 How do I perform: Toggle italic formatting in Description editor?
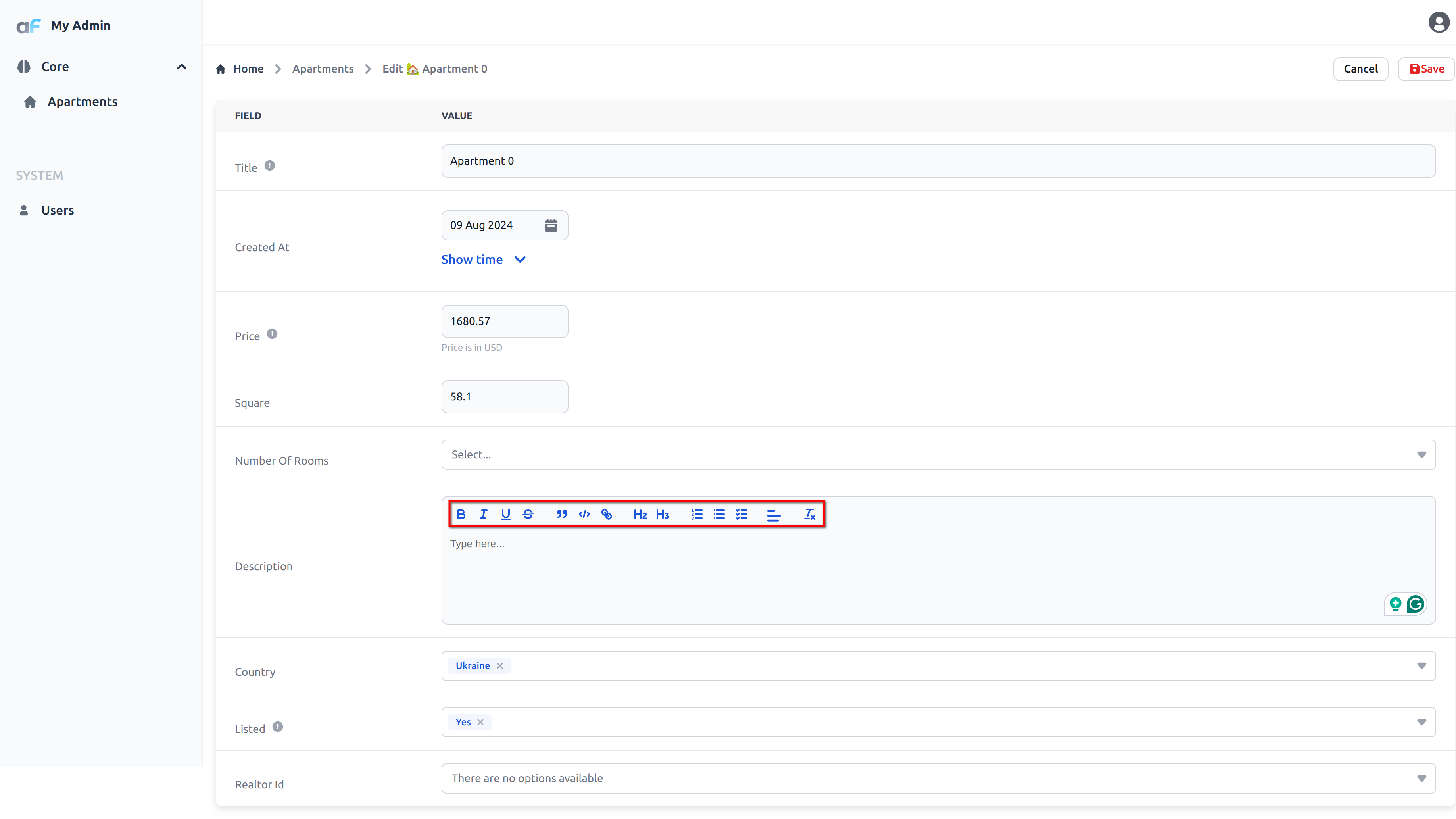click(483, 514)
